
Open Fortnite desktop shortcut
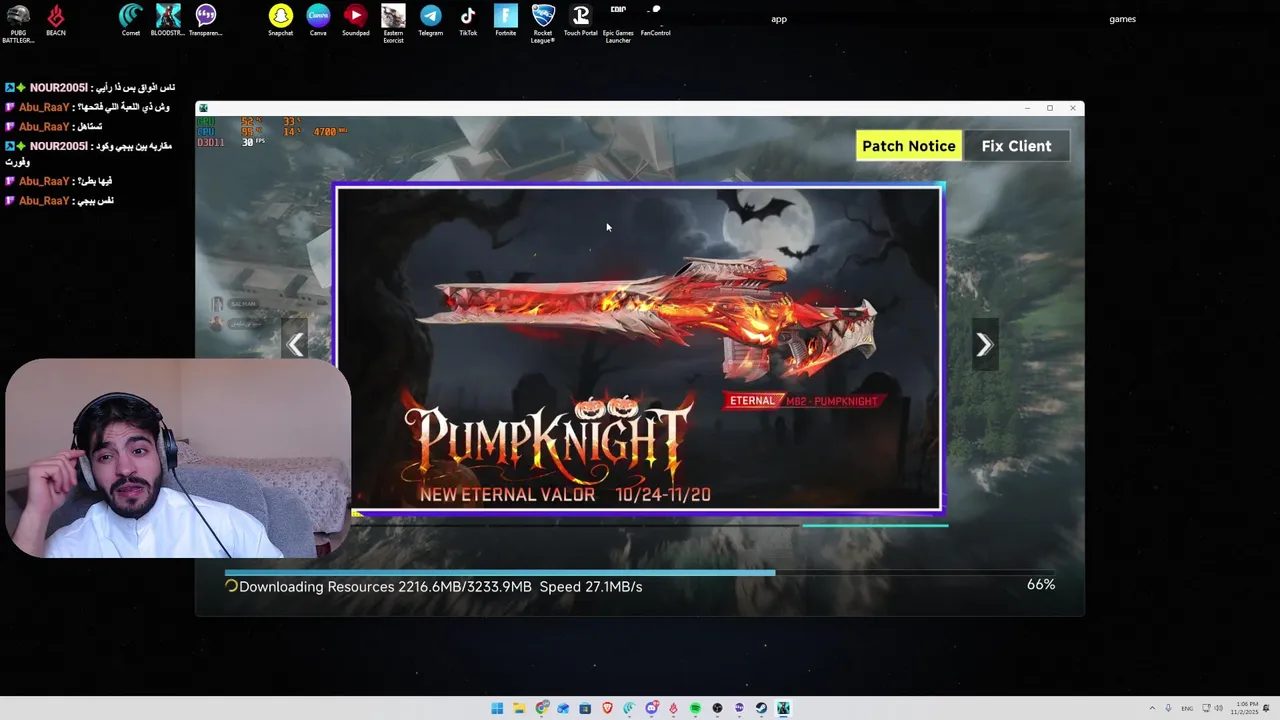[x=506, y=21]
